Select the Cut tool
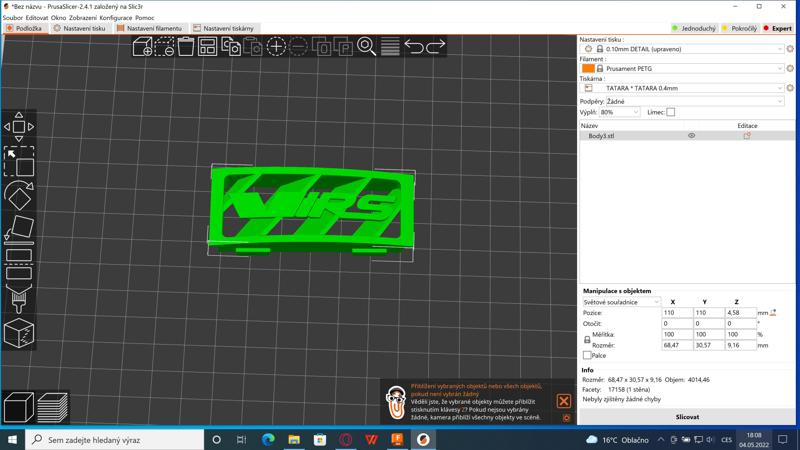The height and width of the screenshot is (450, 800). tap(19, 264)
